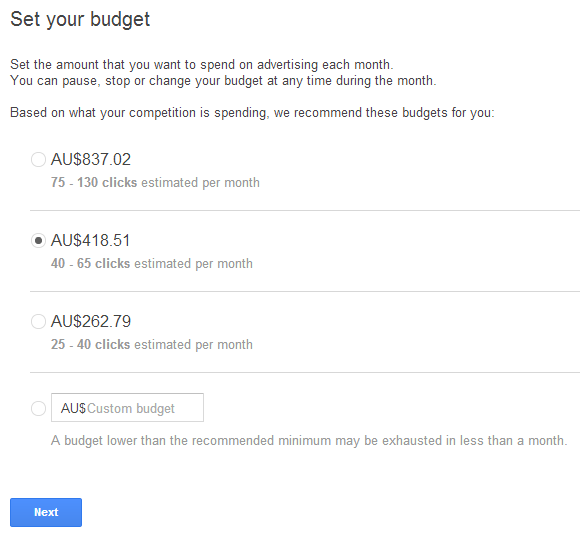The width and height of the screenshot is (580, 535).
Task: Click the recommended minimum budget warning text
Action: (x=309, y=441)
